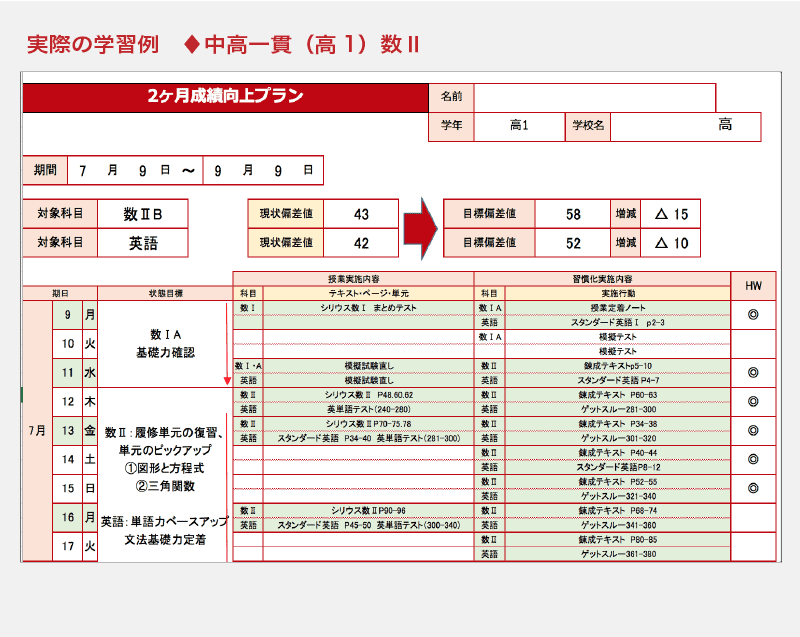This screenshot has width=800, height=637.
Task: Select date cell 10 for 火
Action: click(x=68, y=344)
